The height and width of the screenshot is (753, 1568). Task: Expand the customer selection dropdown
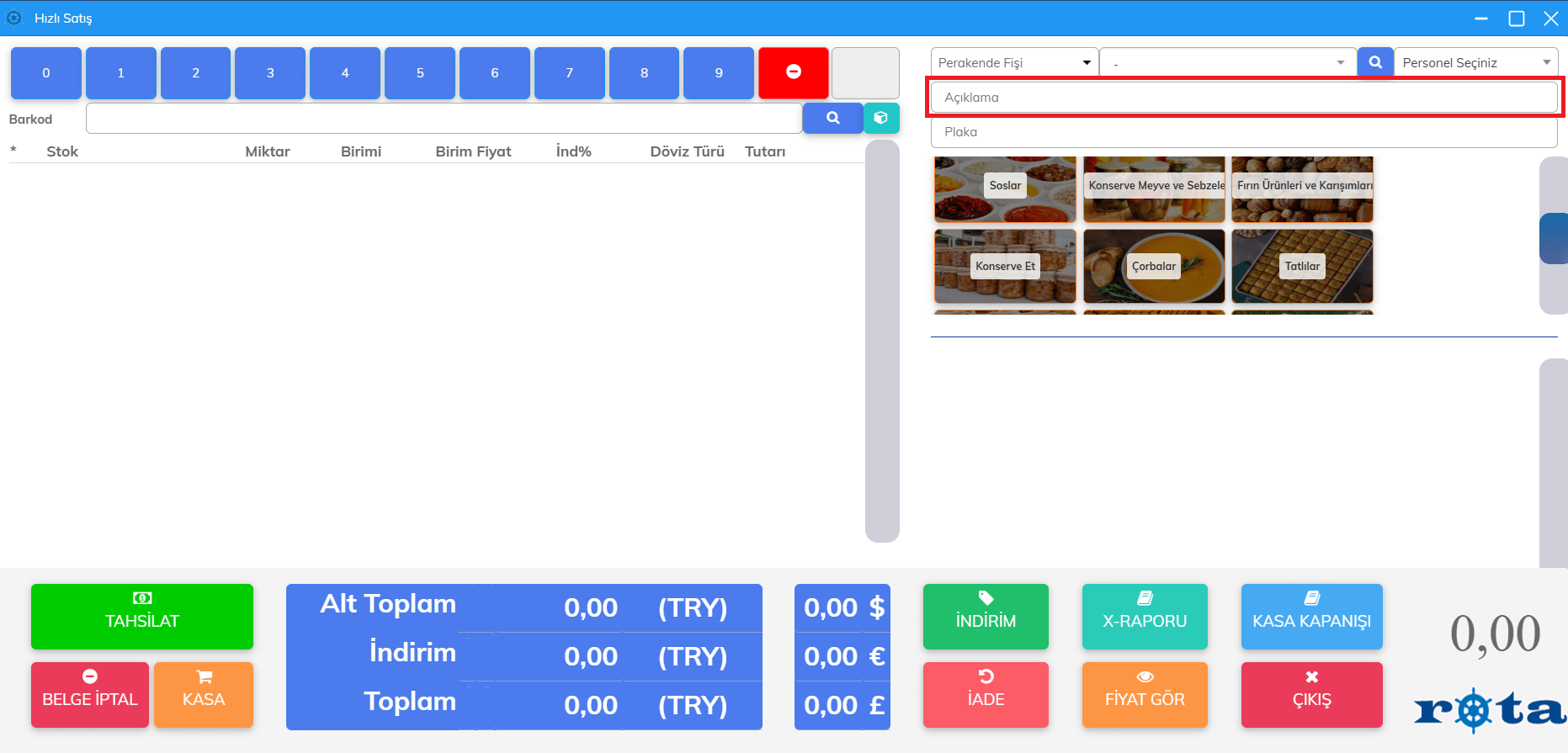(1227, 63)
